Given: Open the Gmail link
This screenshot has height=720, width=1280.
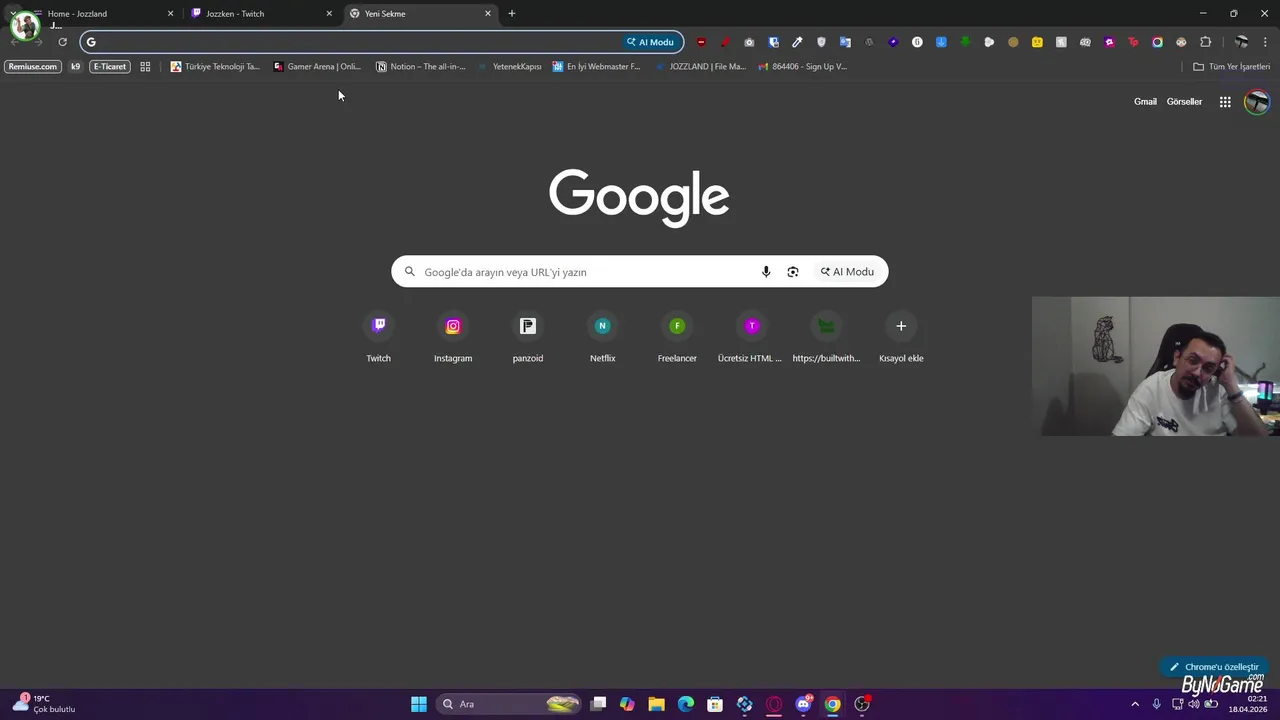Looking at the screenshot, I should [x=1145, y=102].
